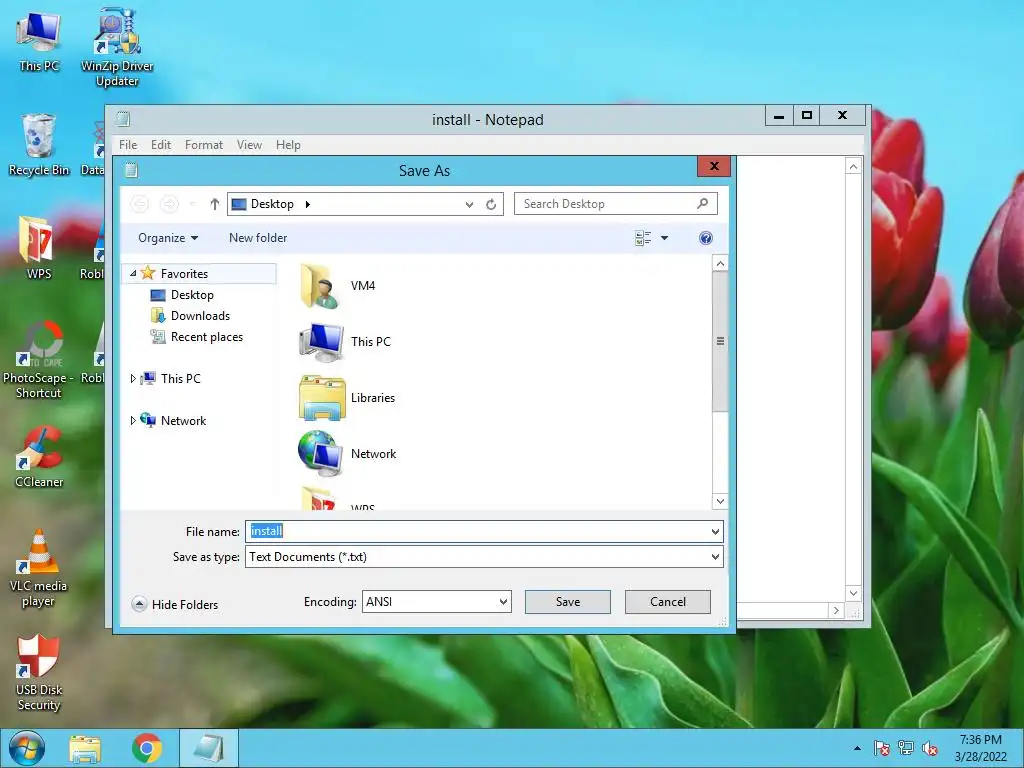The height and width of the screenshot is (768, 1024).
Task: Open Notepad Help menu
Action: click(x=288, y=145)
